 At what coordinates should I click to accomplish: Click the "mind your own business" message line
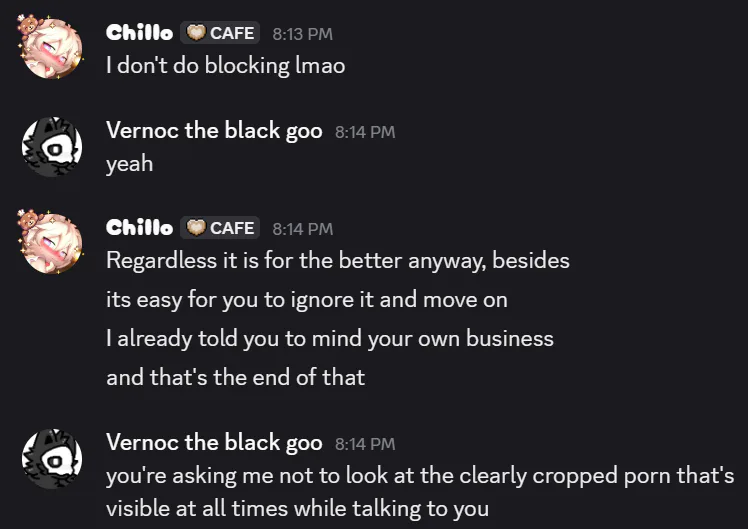[x=329, y=338]
